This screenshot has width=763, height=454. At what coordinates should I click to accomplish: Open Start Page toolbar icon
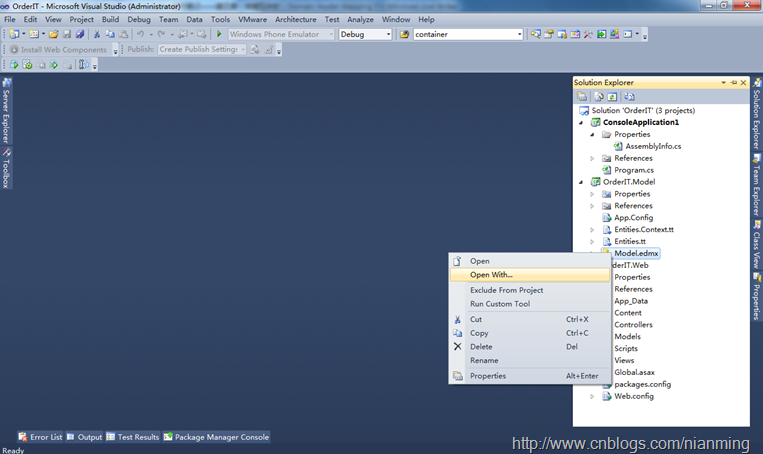coord(601,34)
